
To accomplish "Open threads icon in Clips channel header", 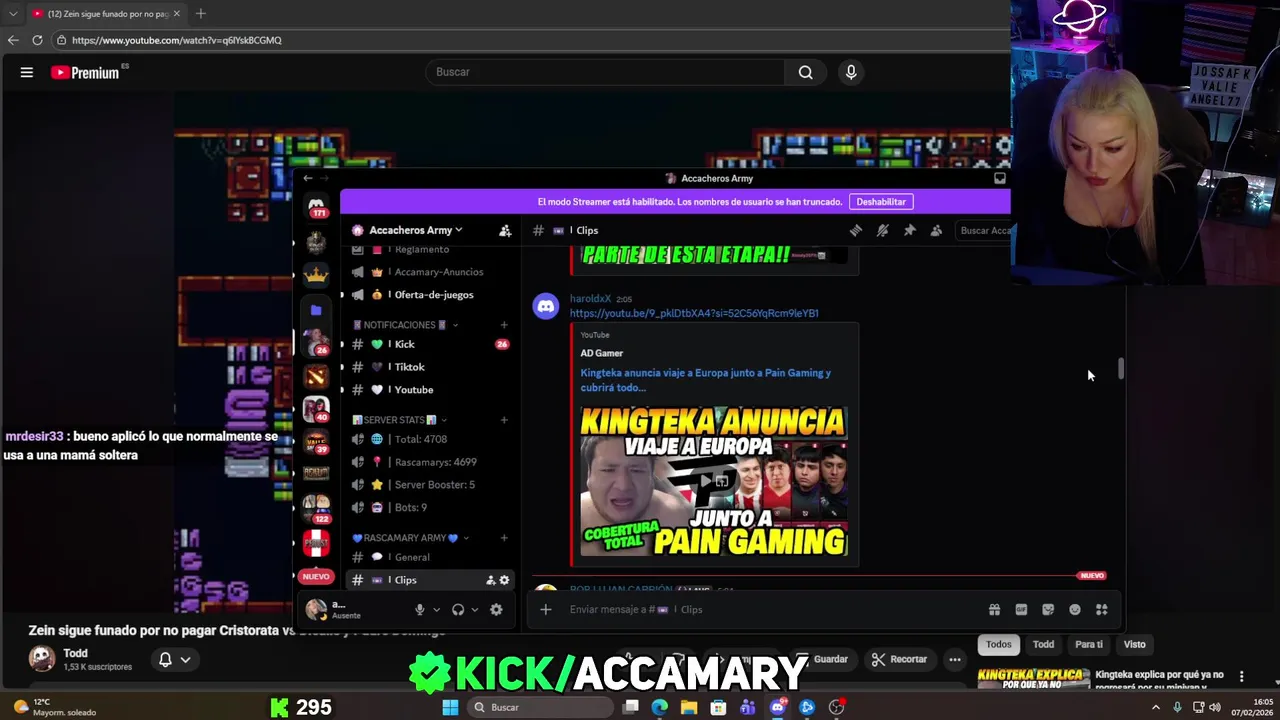I will tap(856, 230).
